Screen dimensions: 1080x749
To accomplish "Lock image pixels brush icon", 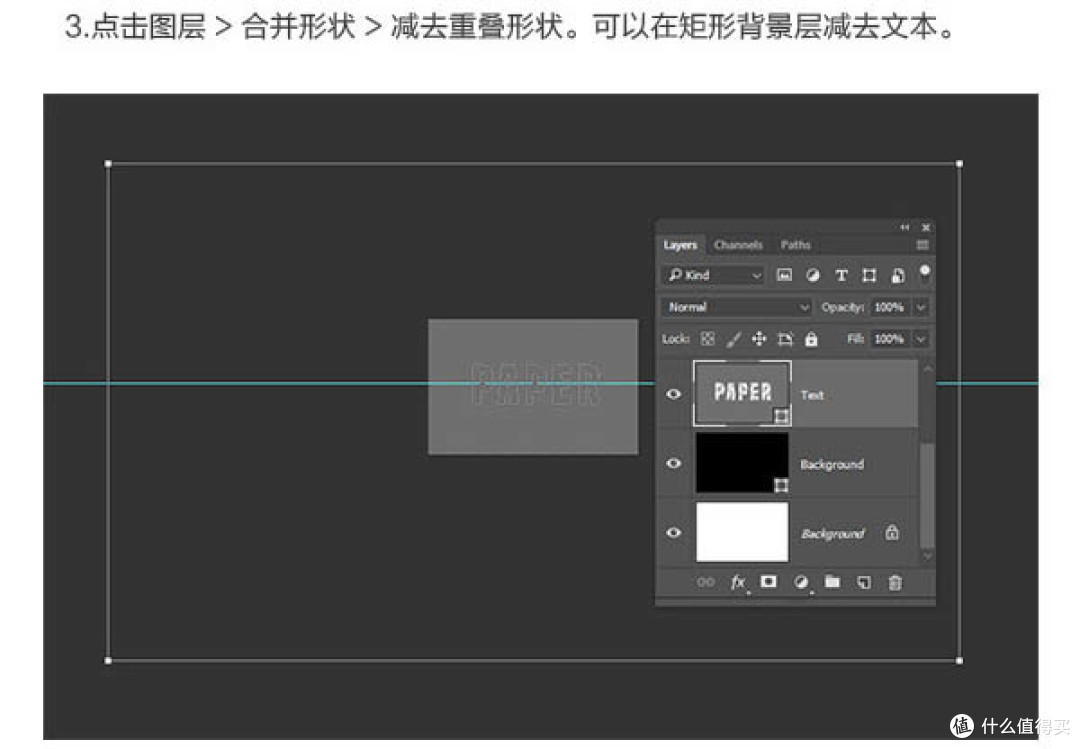I will click(x=734, y=338).
